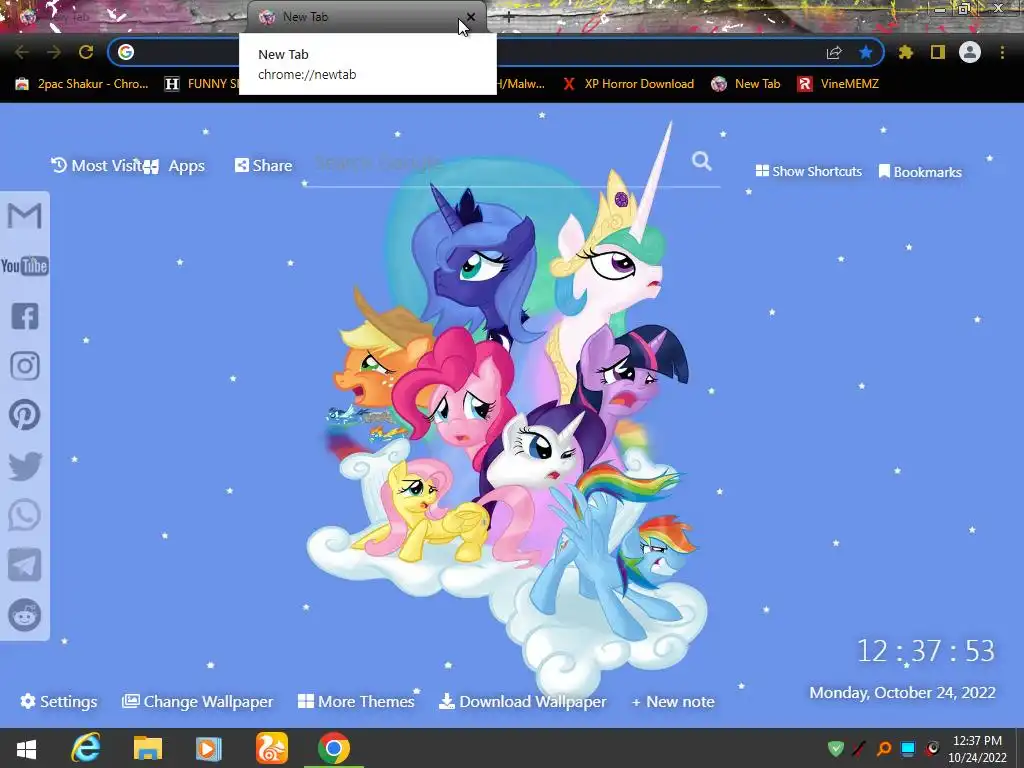Close the active New Tab tab
The width and height of the screenshot is (1024, 768).
point(471,17)
